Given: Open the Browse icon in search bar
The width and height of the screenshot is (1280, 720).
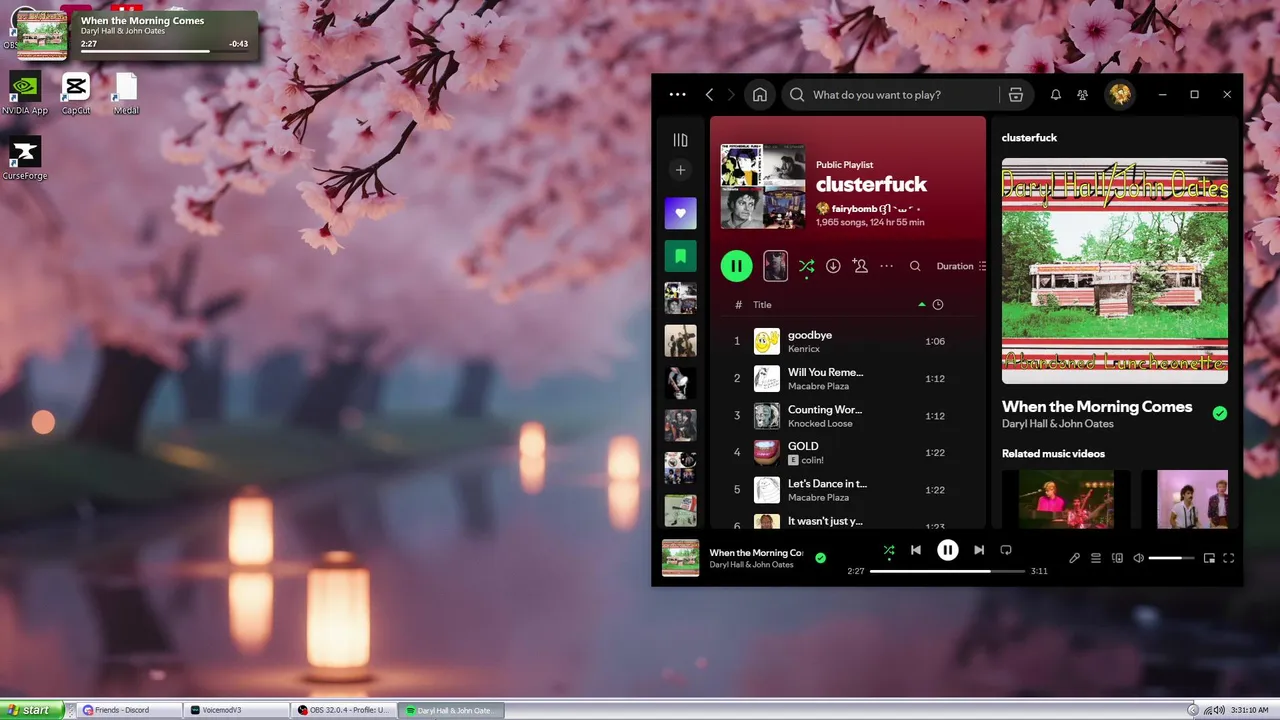Looking at the screenshot, I should (1016, 95).
